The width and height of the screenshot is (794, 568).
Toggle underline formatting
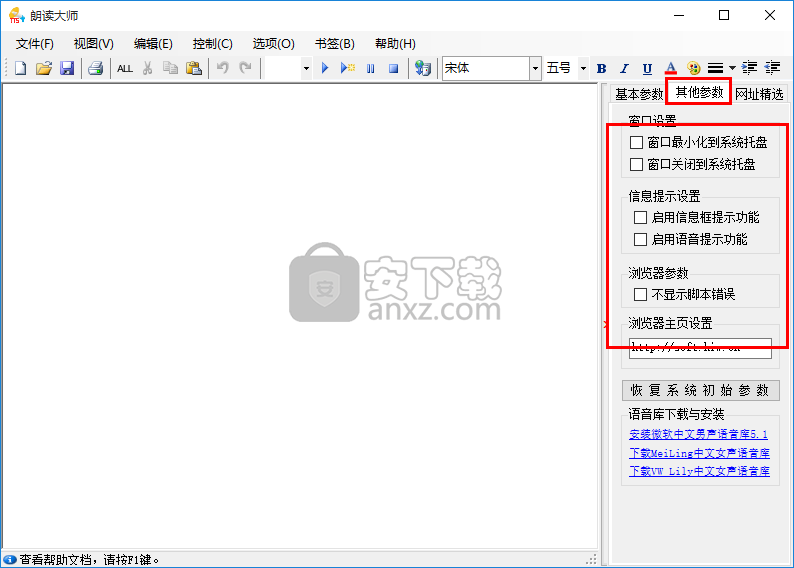[x=647, y=68]
